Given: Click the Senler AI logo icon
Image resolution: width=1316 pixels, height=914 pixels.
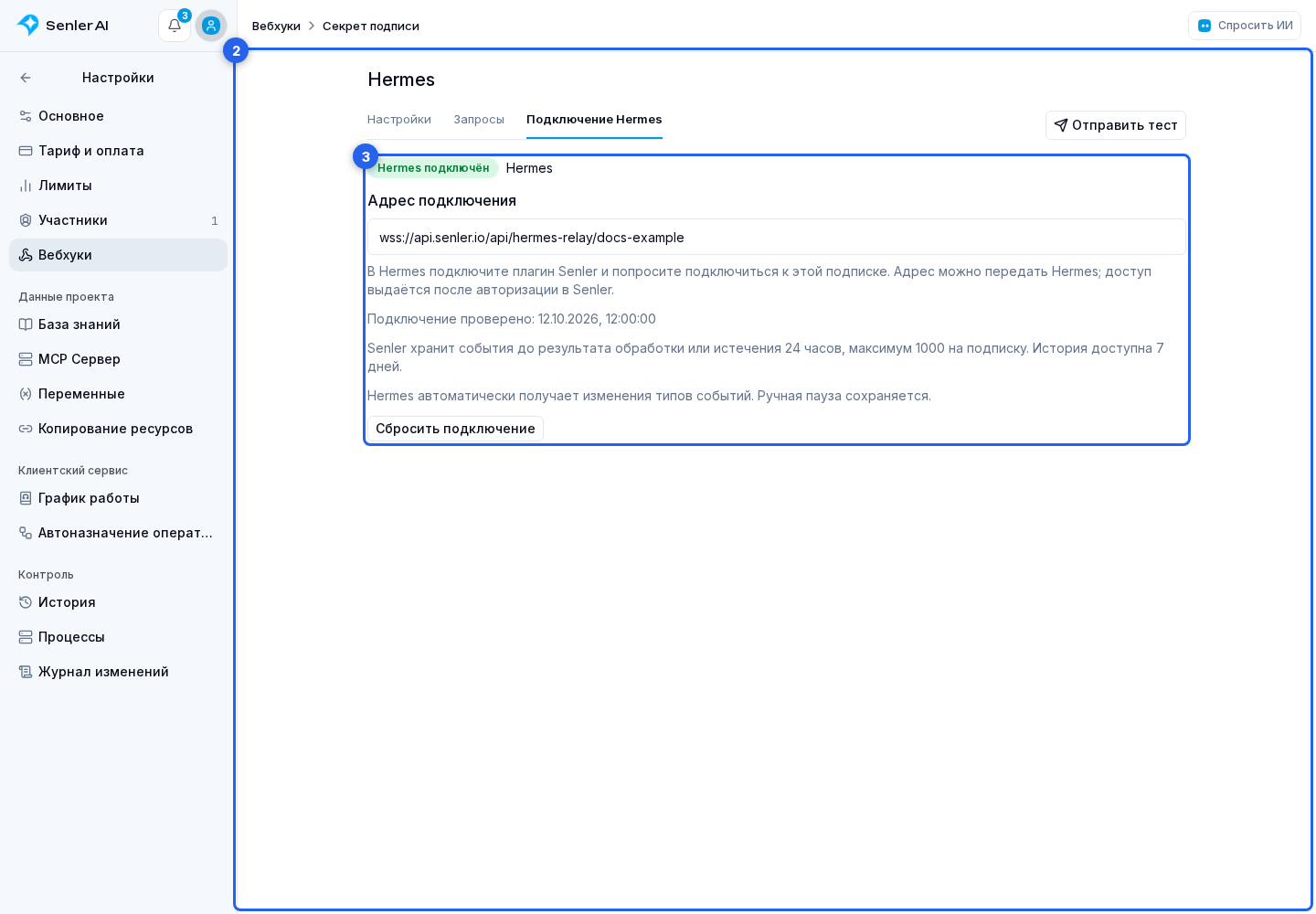Looking at the screenshot, I should pos(28,26).
